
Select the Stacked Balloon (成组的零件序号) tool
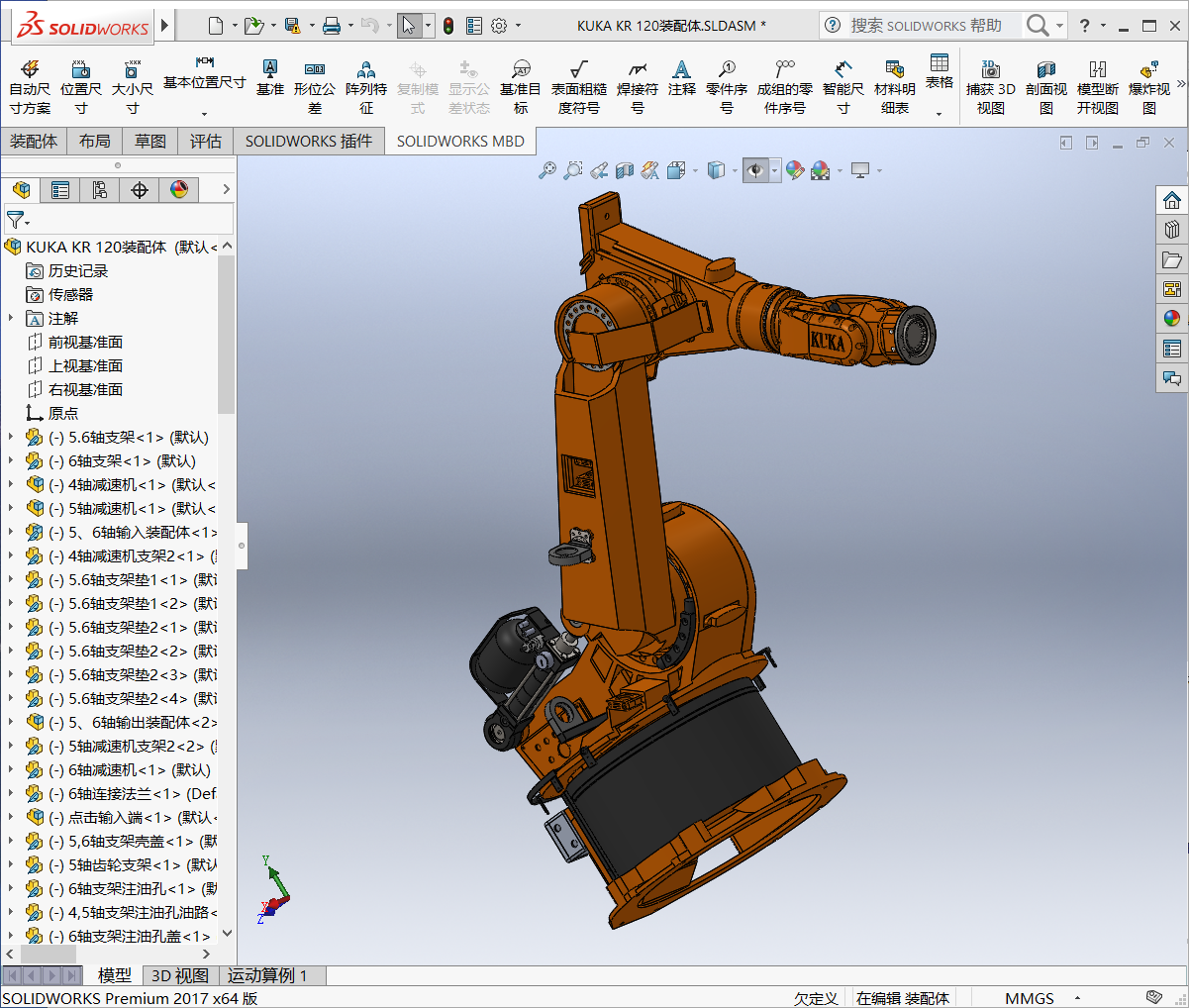(785, 86)
